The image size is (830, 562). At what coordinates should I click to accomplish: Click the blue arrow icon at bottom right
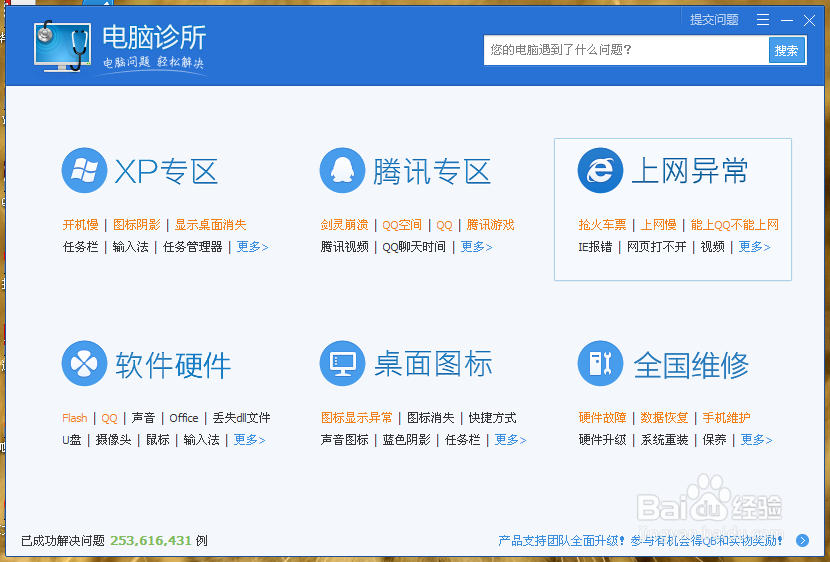802,540
